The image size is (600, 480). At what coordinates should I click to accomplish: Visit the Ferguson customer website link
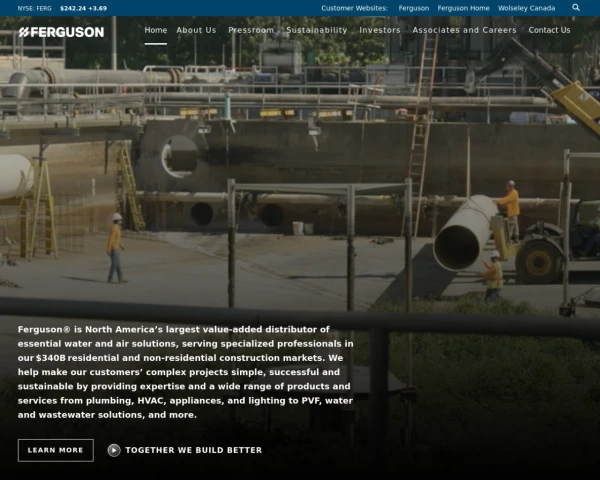[x=414, y=8]
